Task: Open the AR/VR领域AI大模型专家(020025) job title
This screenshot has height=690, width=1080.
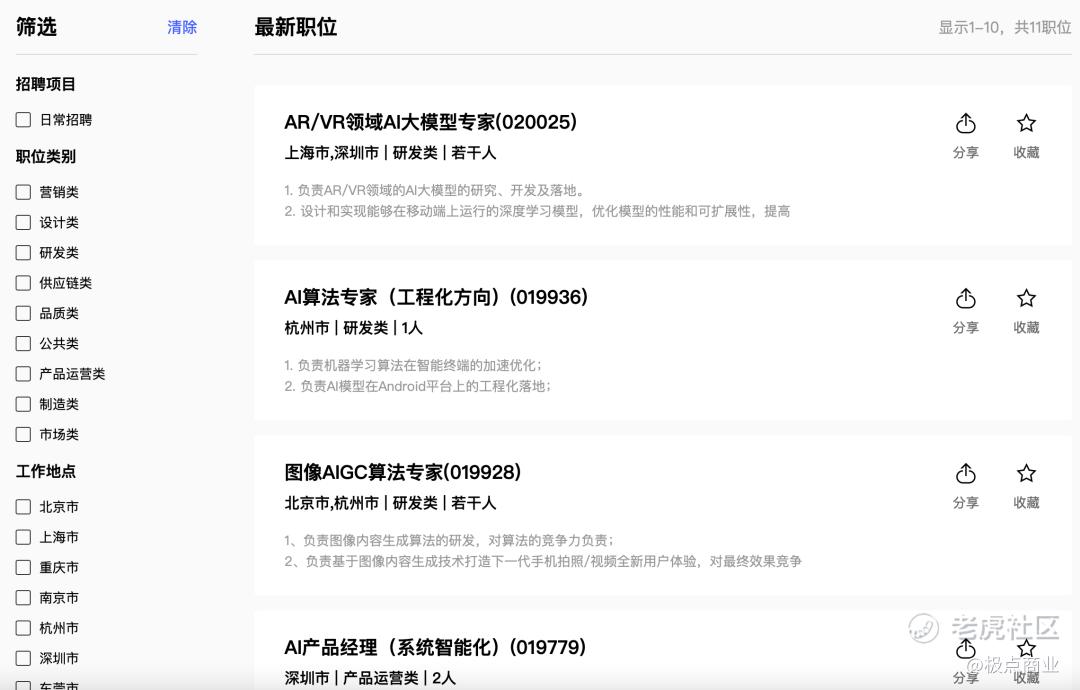Action: pyautogui.click(x=430, y=122)
